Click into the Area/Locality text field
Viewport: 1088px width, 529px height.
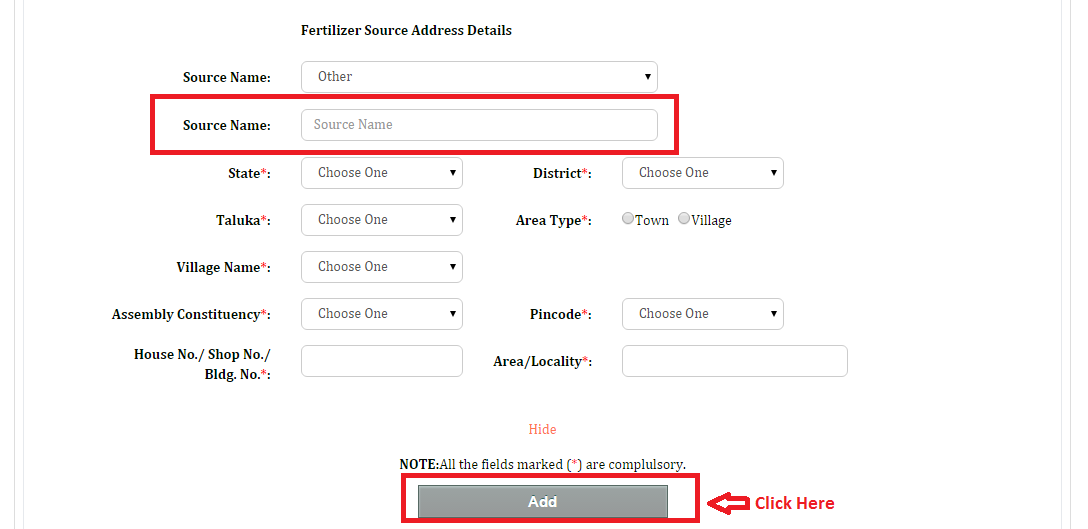(x=734, y=361)
